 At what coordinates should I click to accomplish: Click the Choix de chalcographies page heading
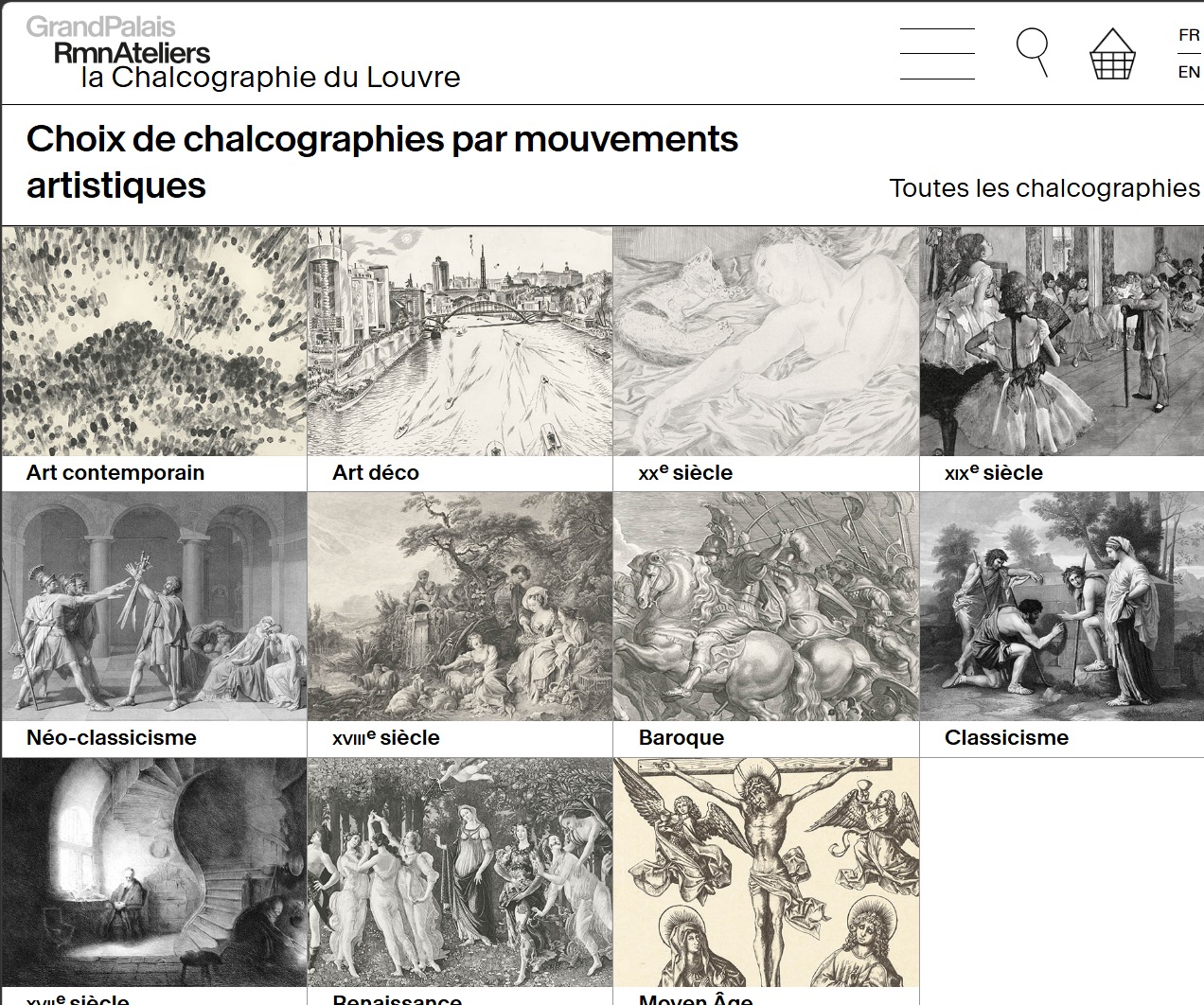(x=382, y=162)
